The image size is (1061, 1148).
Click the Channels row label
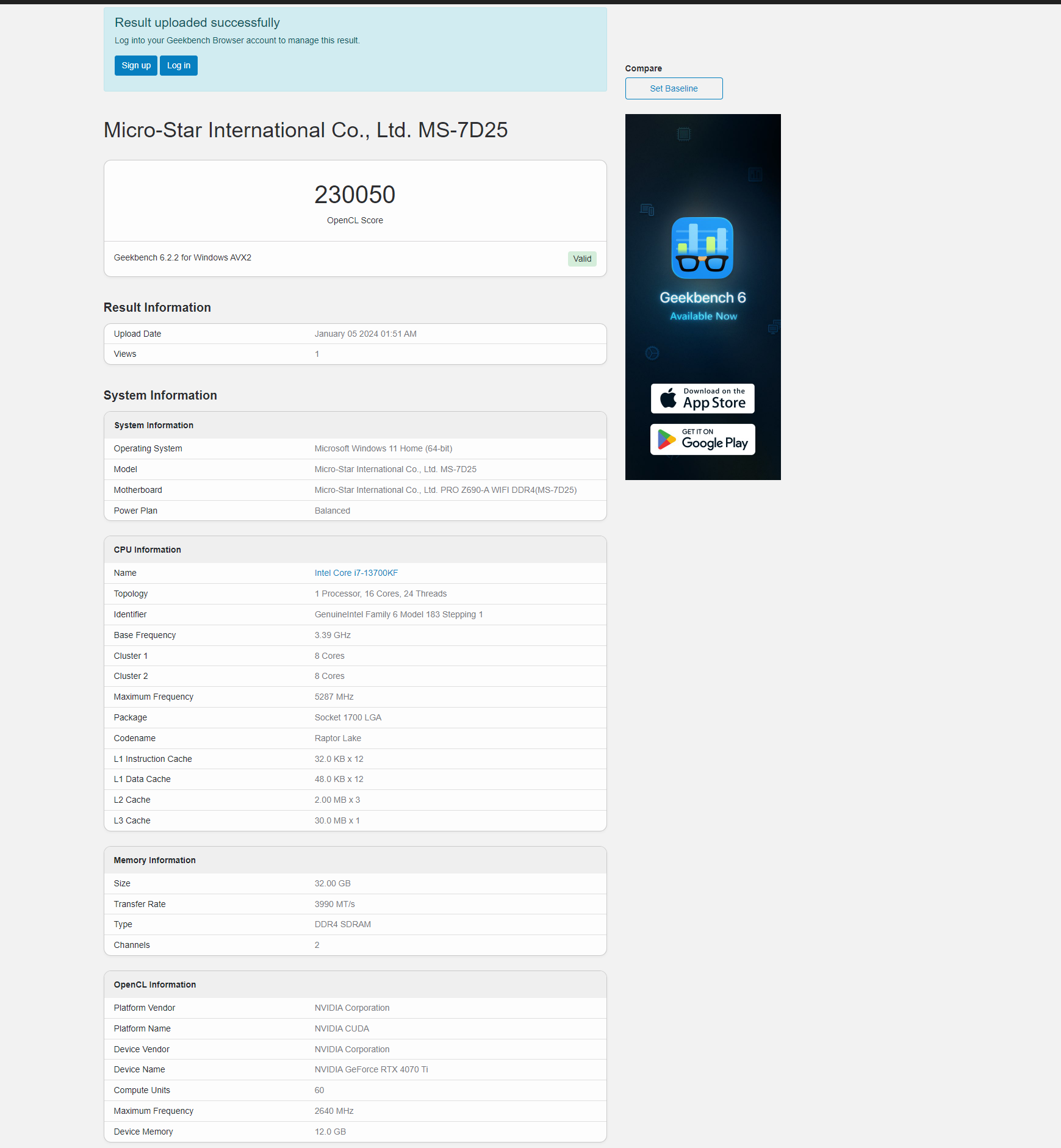(x=132, y=945)
